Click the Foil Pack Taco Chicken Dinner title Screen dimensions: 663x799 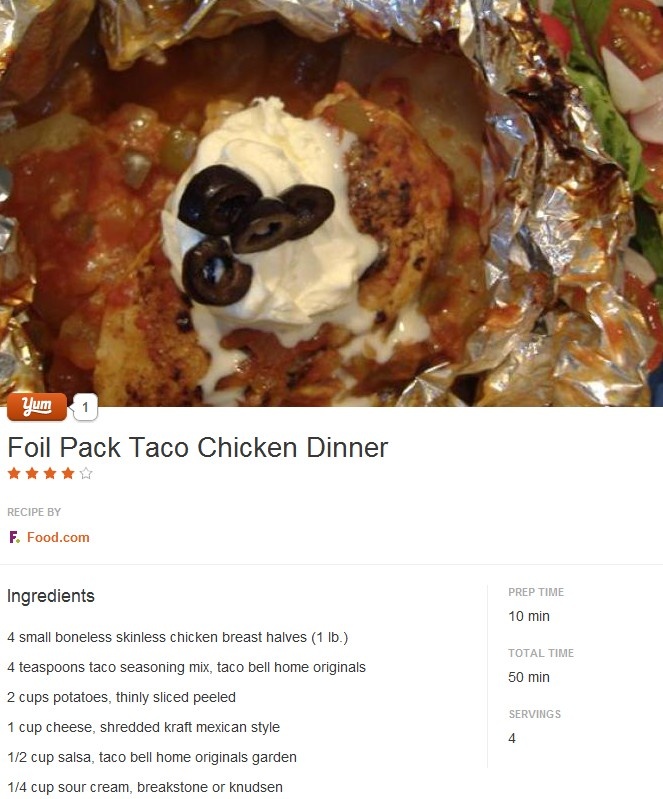[x=198, y=447]
